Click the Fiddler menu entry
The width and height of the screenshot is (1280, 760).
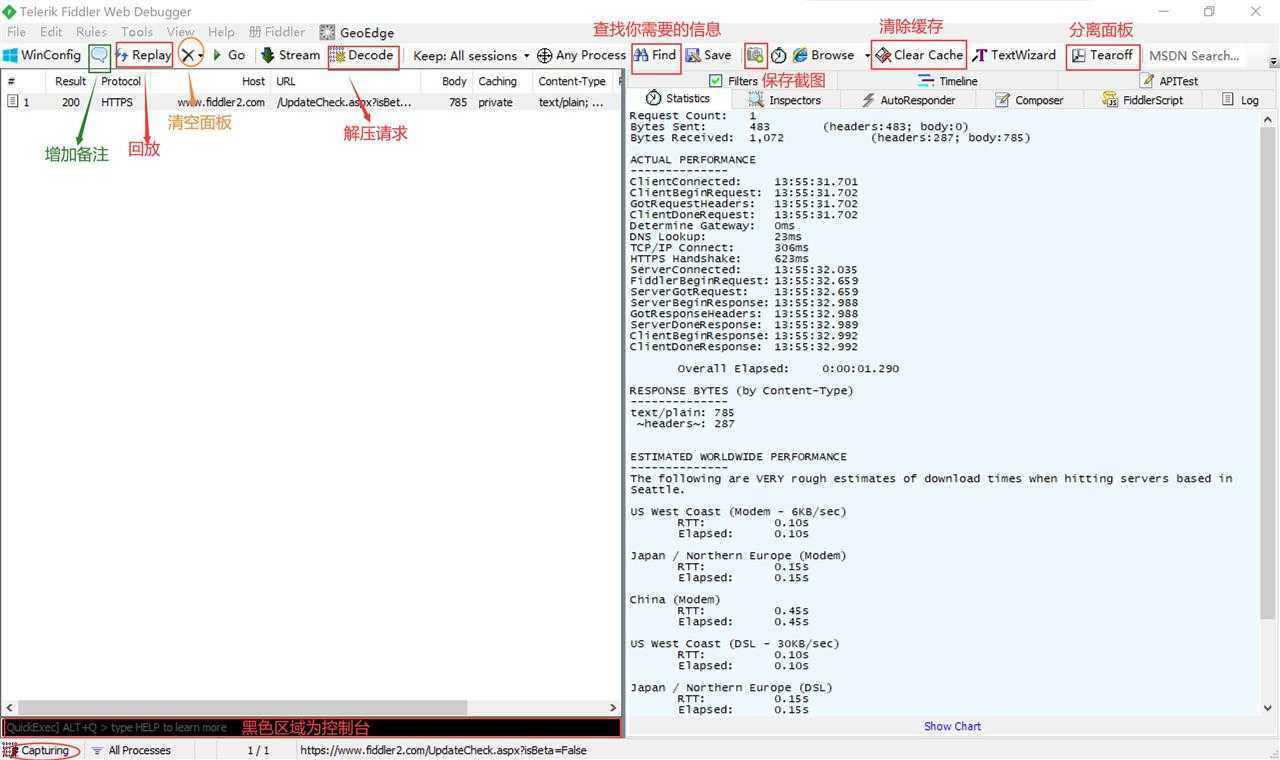[277, 32]
